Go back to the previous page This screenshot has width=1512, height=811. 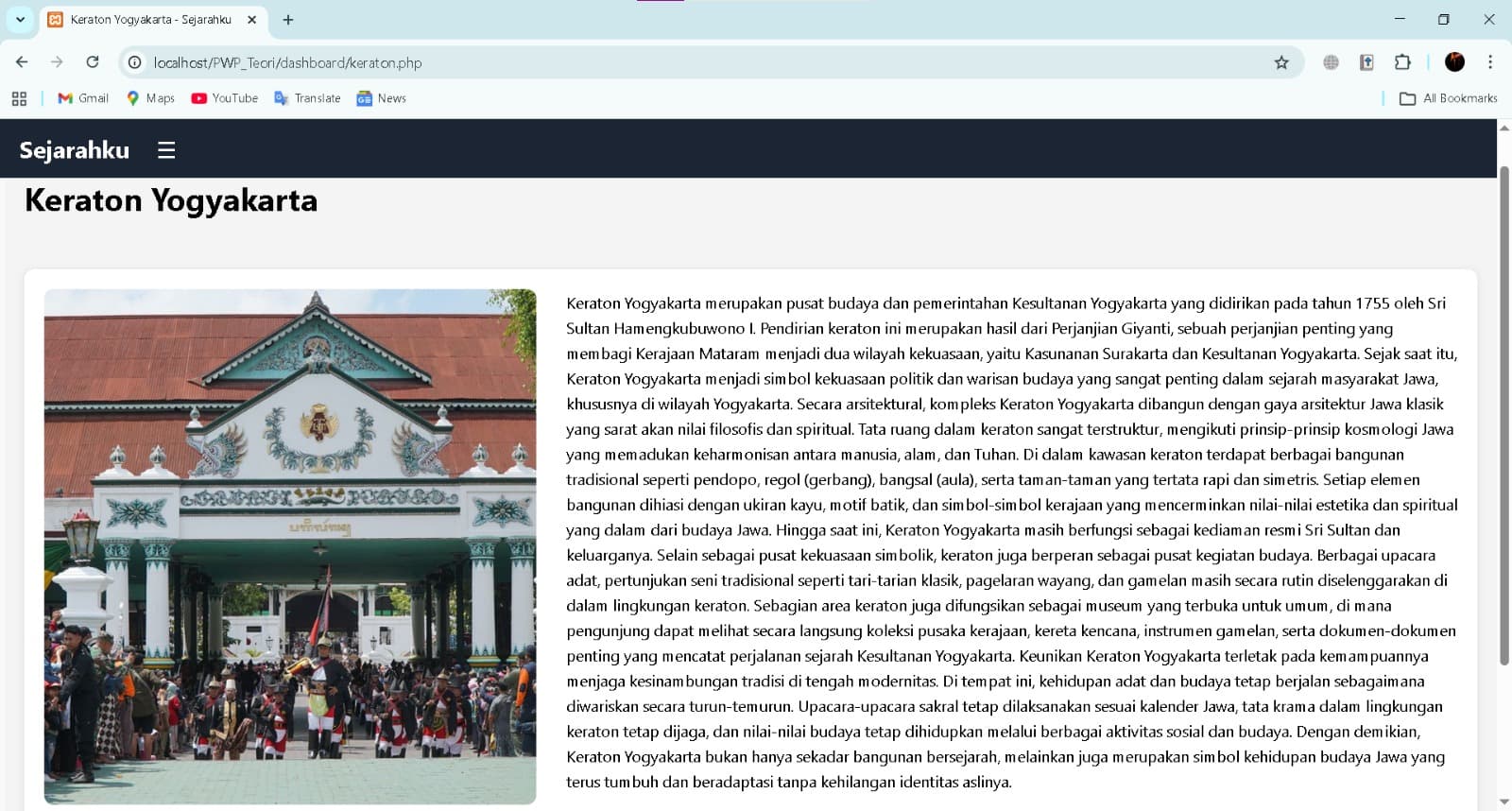[x=22, y=62]
